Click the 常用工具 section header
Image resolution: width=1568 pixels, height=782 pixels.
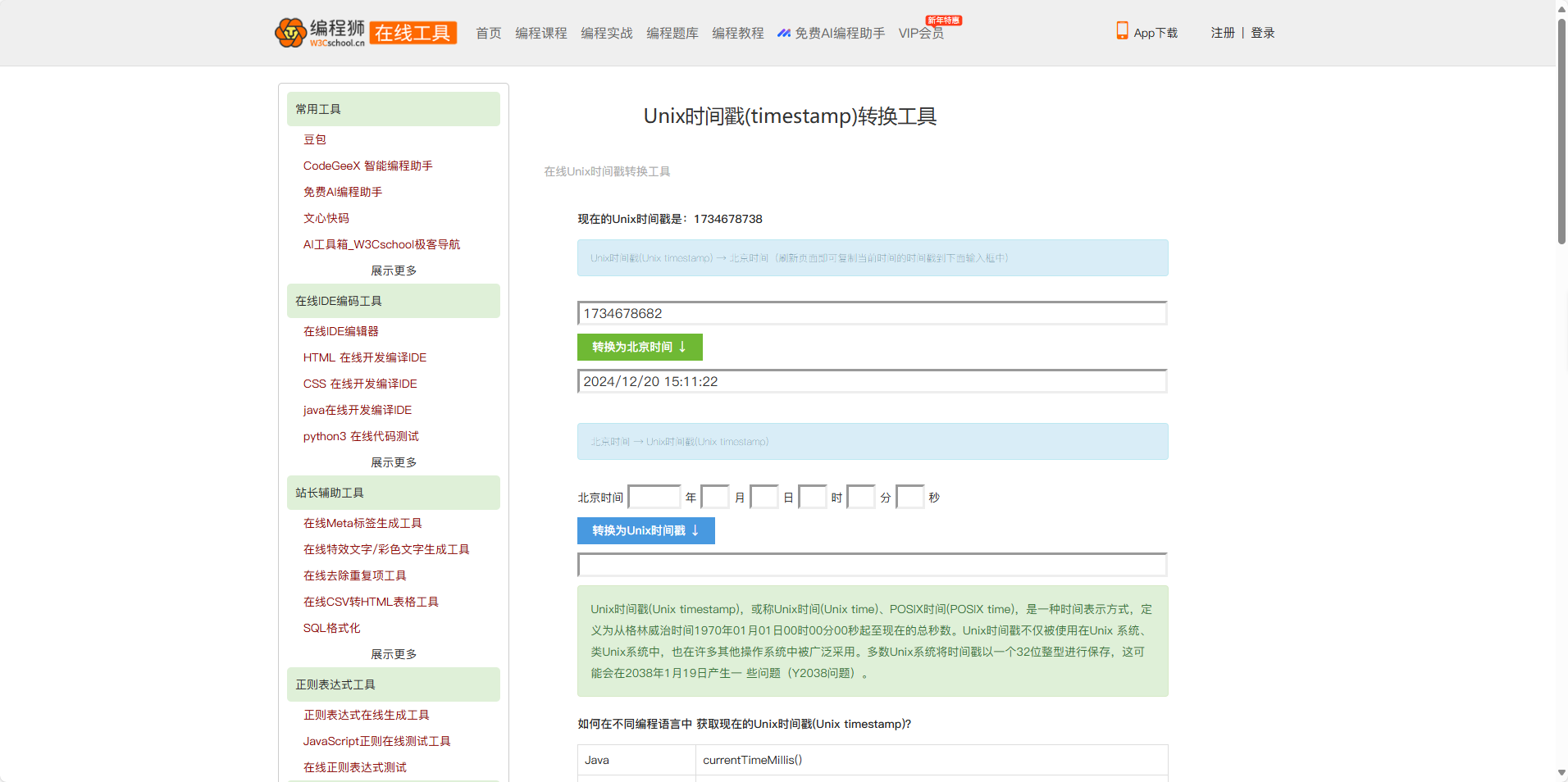394,109
